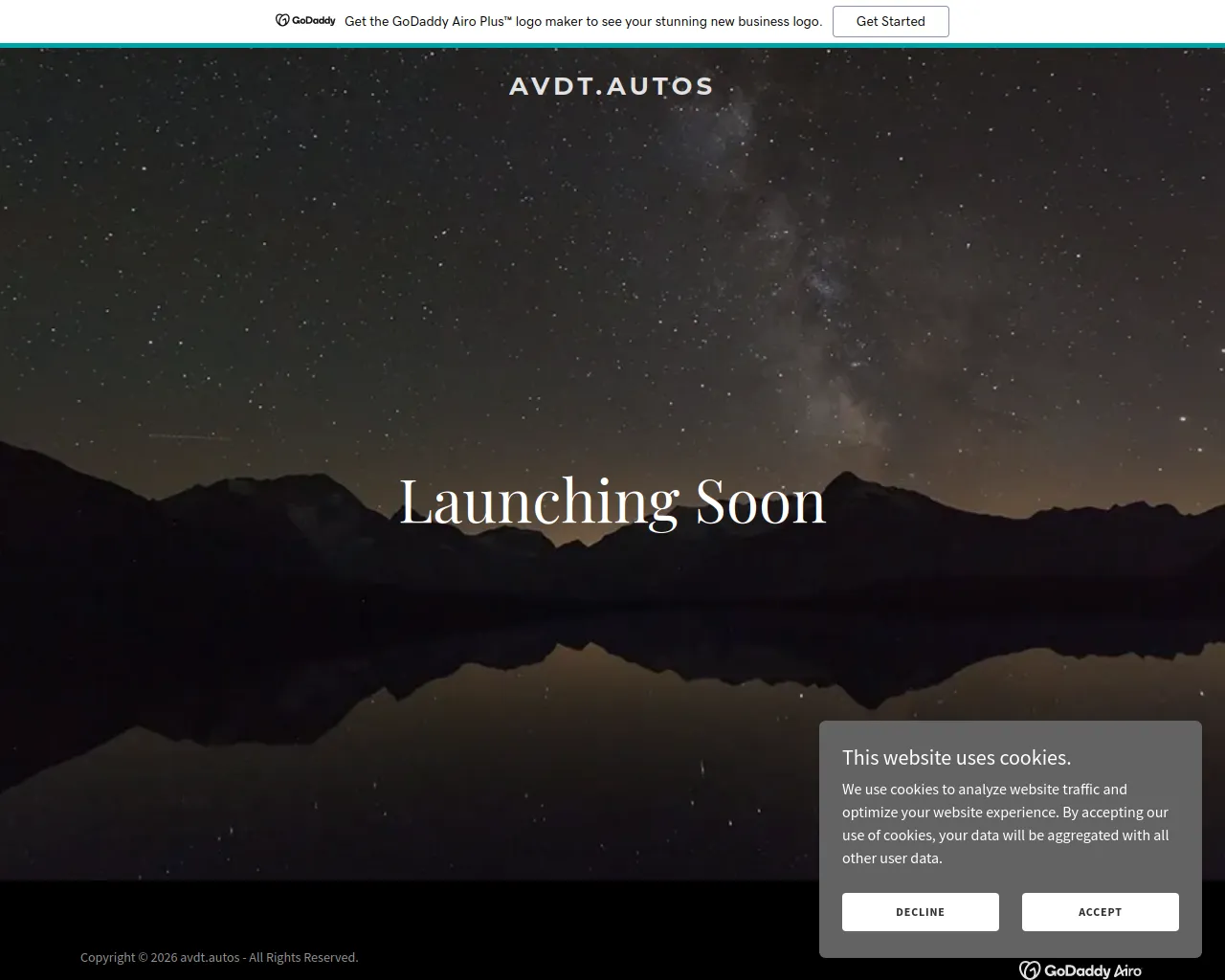Screen dimensions: 1225x980
Task: Accept the website cookies
Action: click(x=1100, y=912)
